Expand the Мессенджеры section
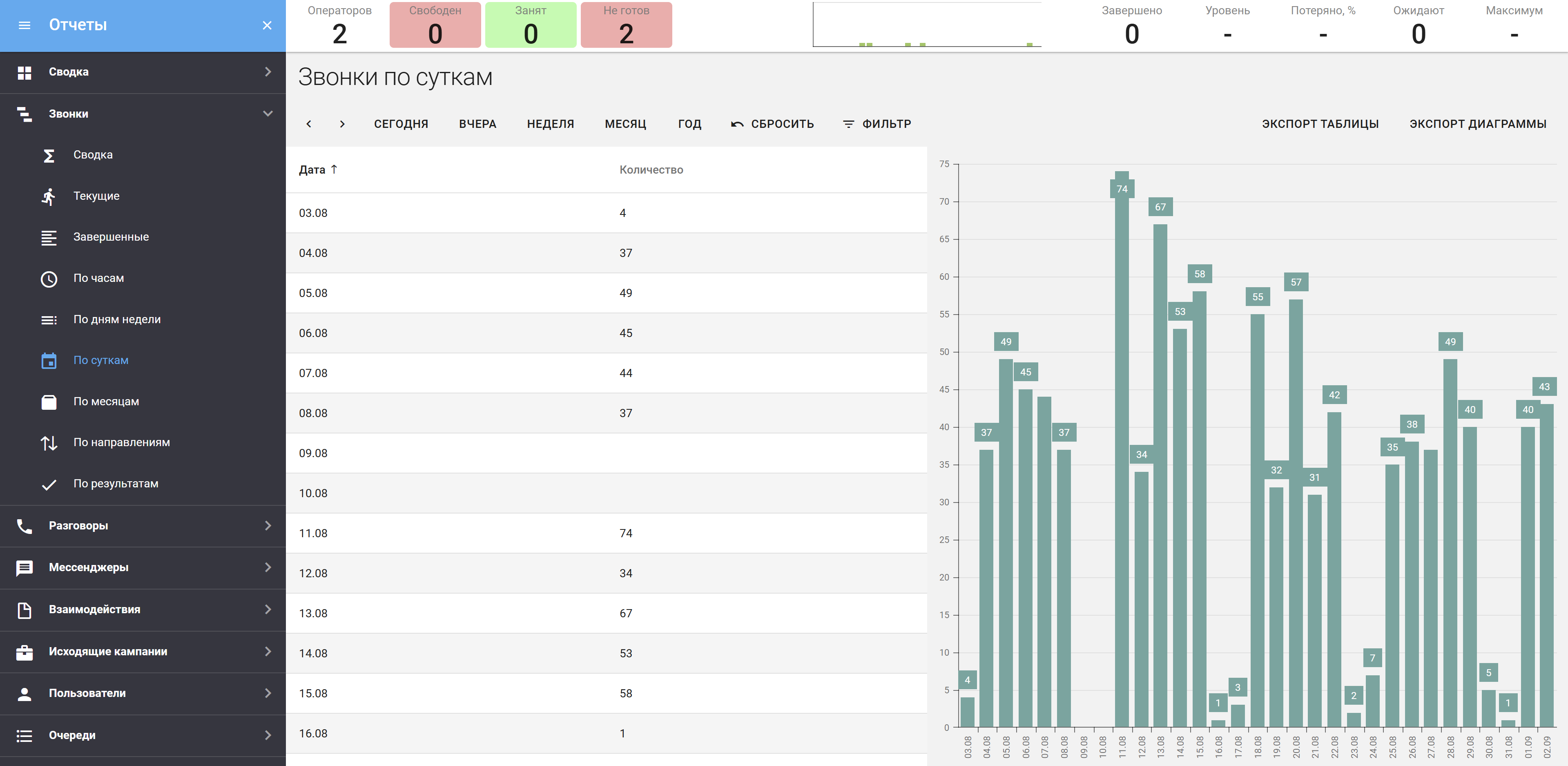The height and width of the screenshot is (766, 1568). coord(267,567)
